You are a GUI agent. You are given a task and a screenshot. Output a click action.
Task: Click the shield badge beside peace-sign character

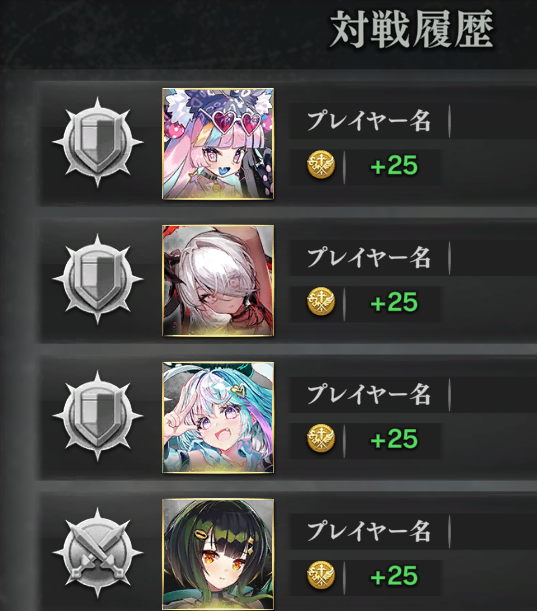coord(98,416)
